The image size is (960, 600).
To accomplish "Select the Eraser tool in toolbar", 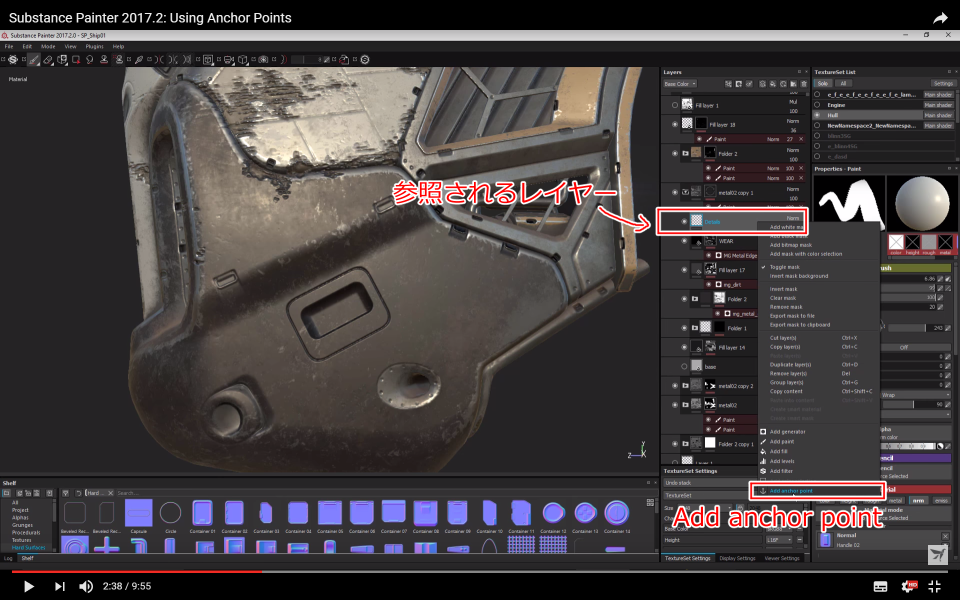I will point(48,59).
